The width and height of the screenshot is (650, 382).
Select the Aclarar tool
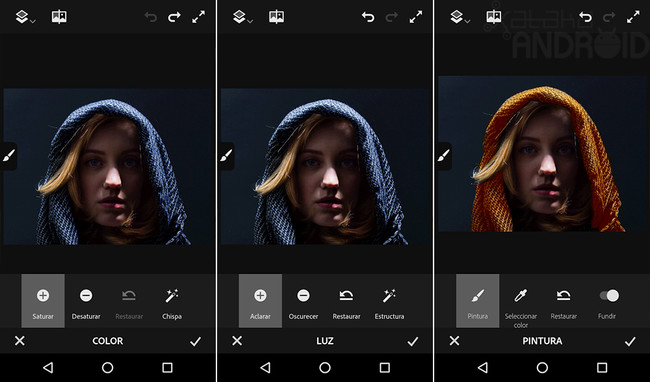click(x=260, y=301)
